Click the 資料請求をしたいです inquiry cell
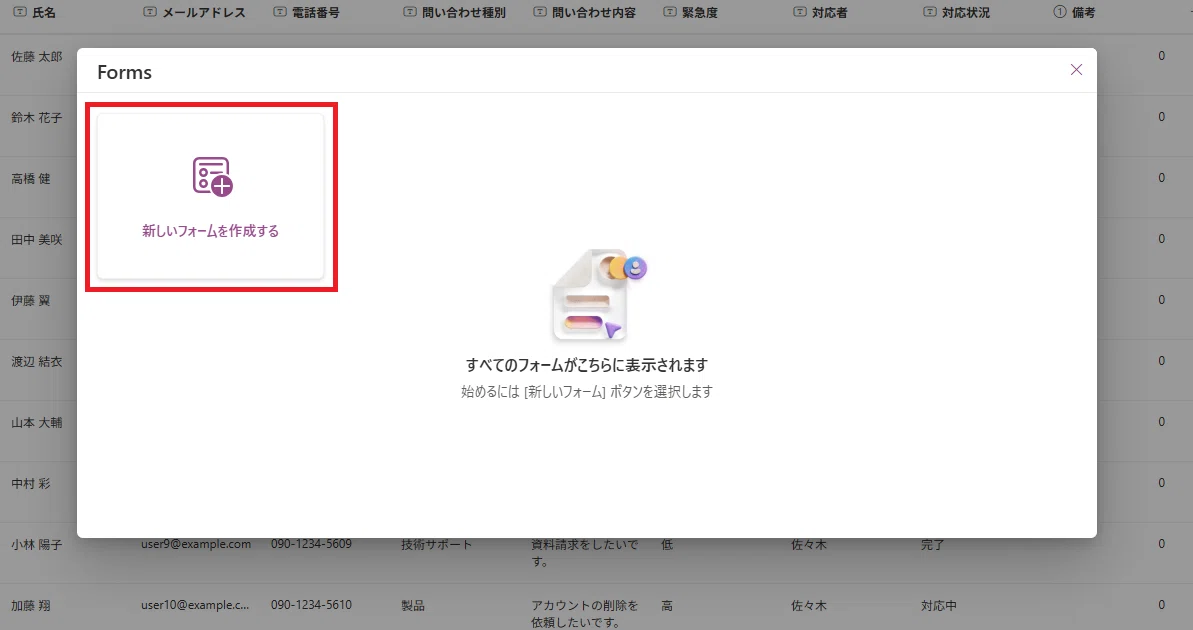The image size is (1193, 630). [x=584, y=553]
